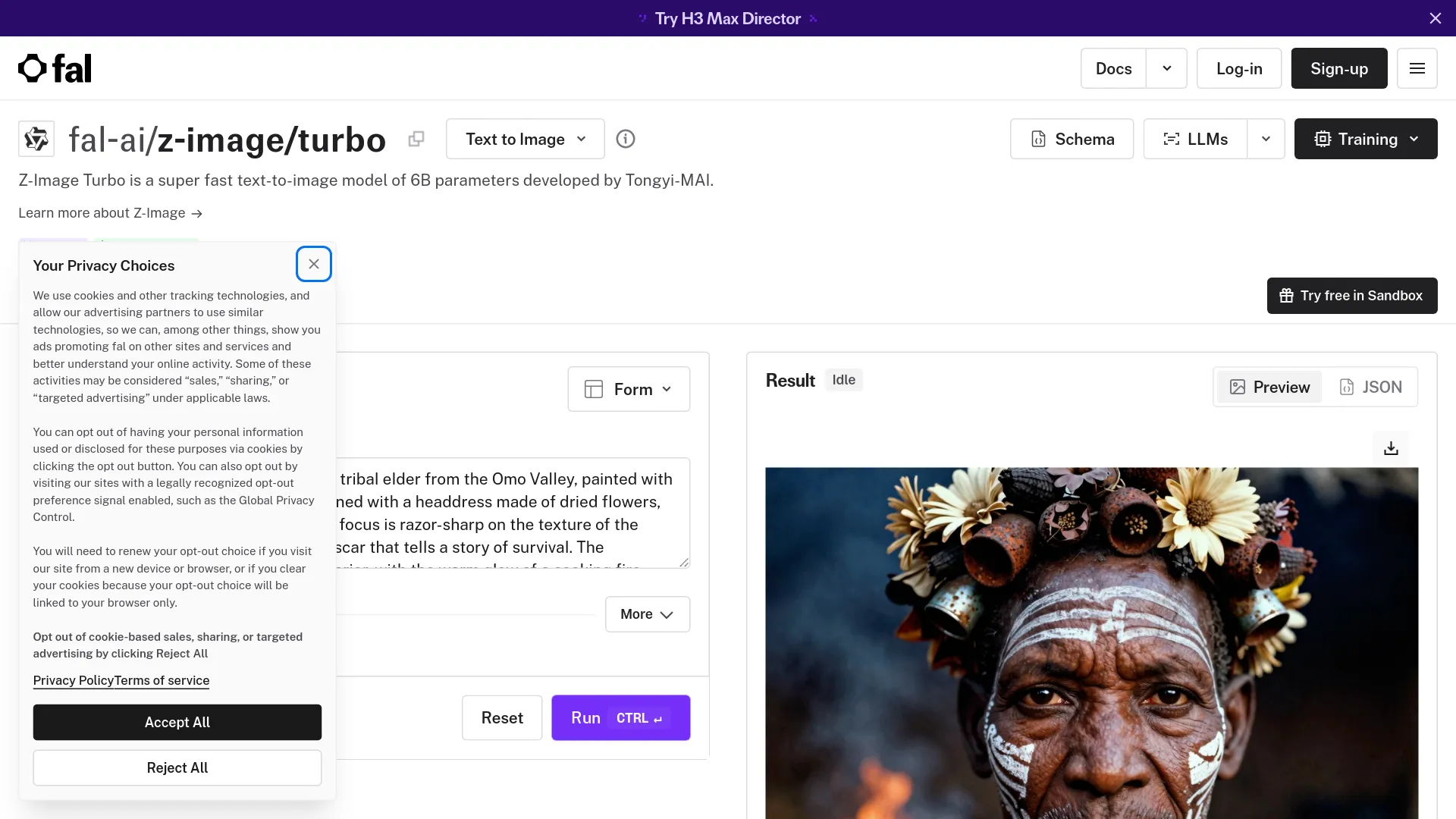Open the Terms of service link
This screenshot has height=819, width=1456.
162,680
